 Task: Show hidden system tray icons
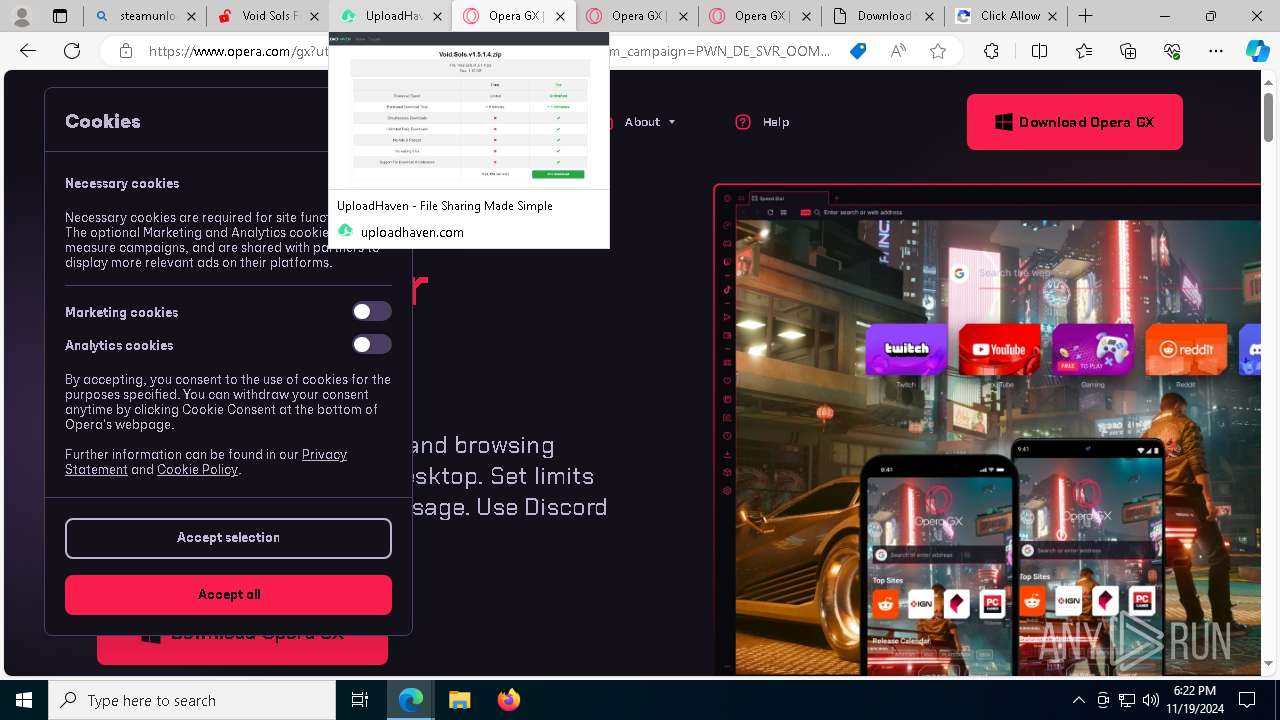[1078, 700]
